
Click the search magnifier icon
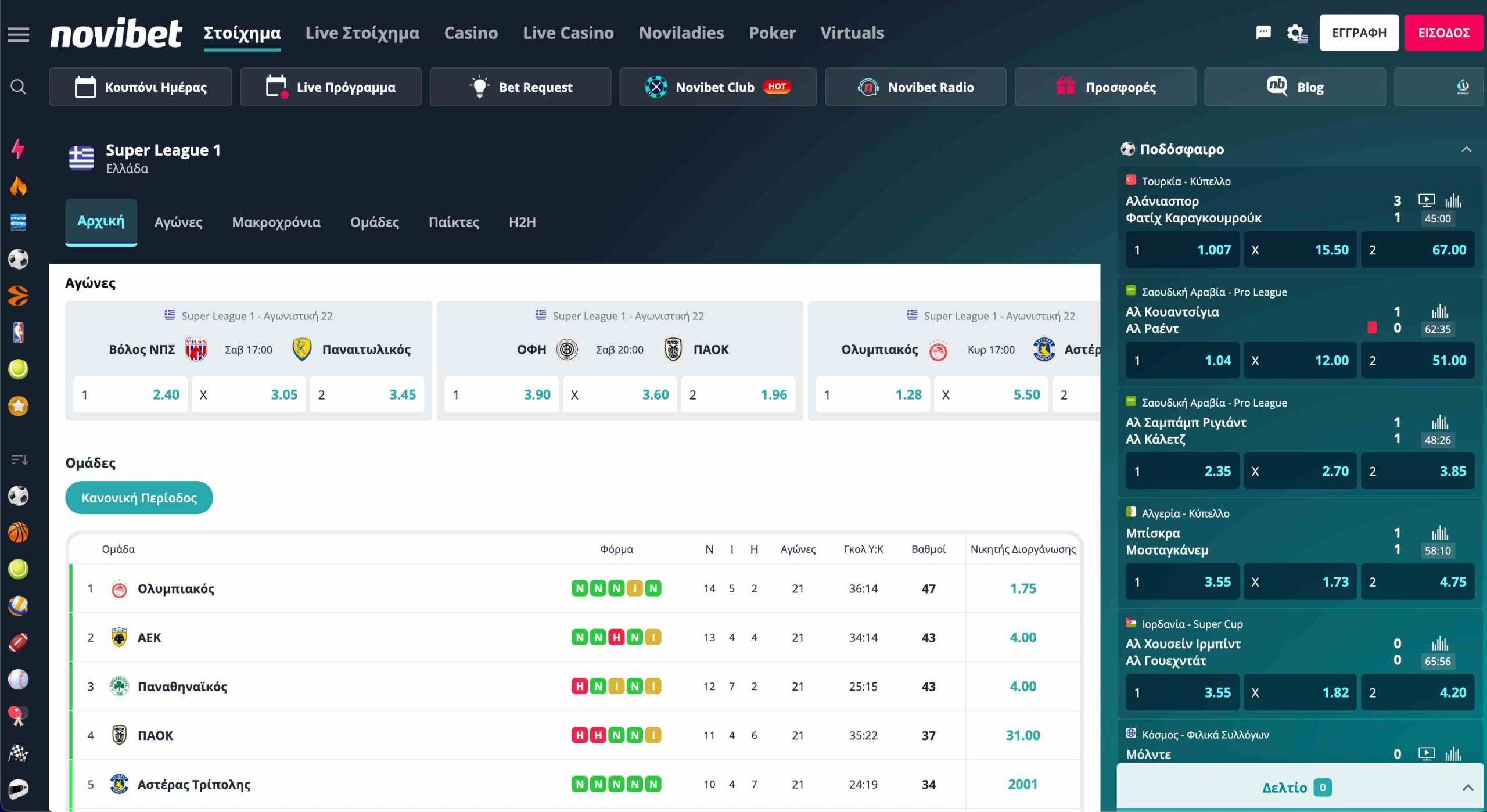click(18, 87)
